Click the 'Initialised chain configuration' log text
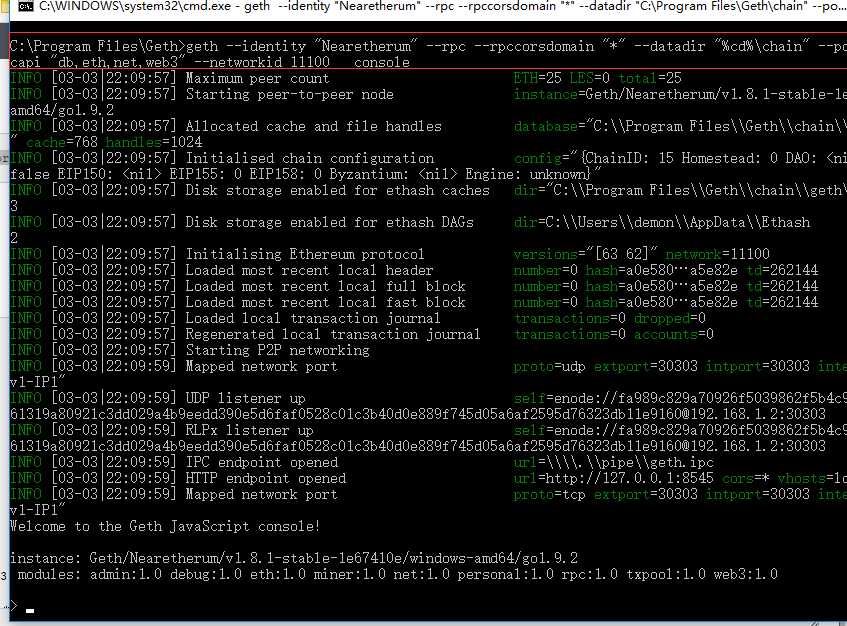 click(x=310, y=158)
